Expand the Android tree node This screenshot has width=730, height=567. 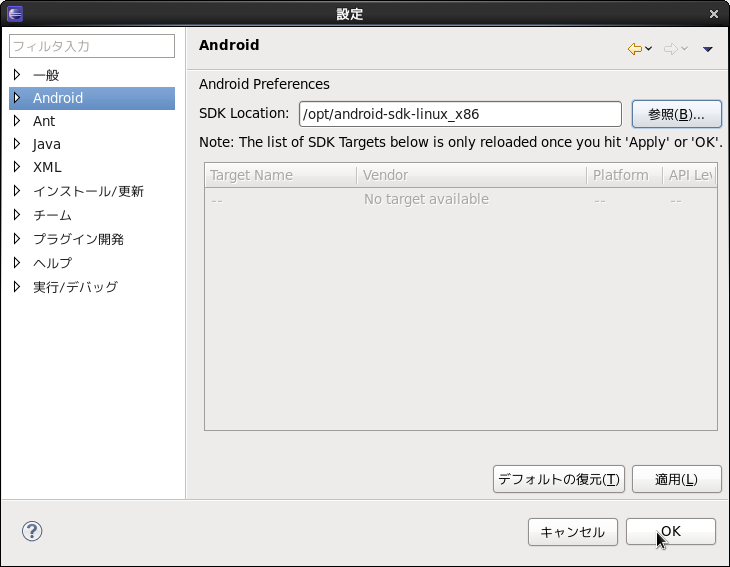17,98
